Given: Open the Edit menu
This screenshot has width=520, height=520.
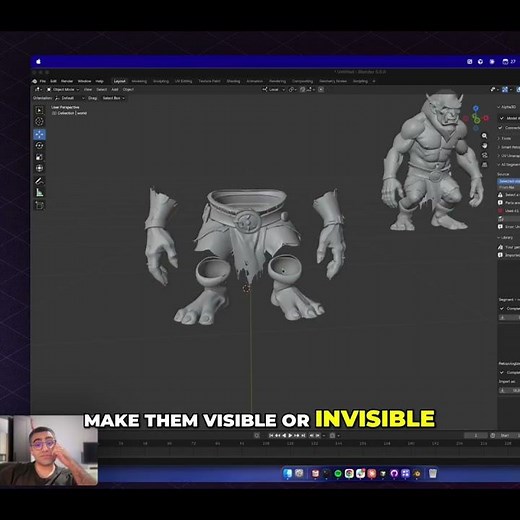Looking at the screenshot, I should (53, 81).
